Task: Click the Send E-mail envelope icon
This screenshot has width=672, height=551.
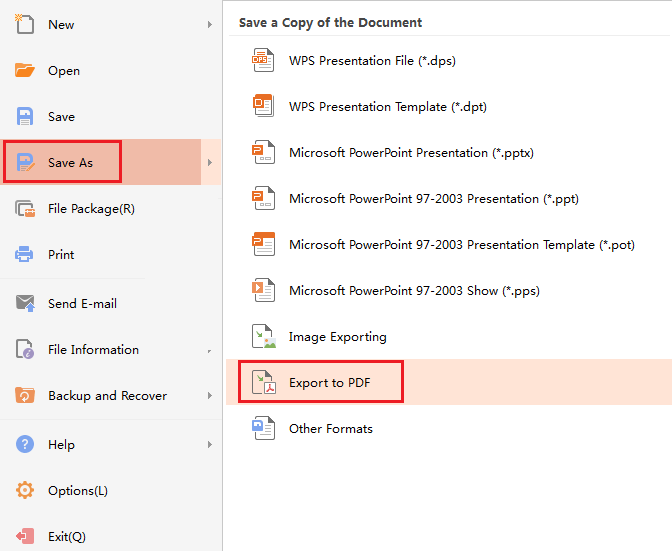Action: click(25, 303)
